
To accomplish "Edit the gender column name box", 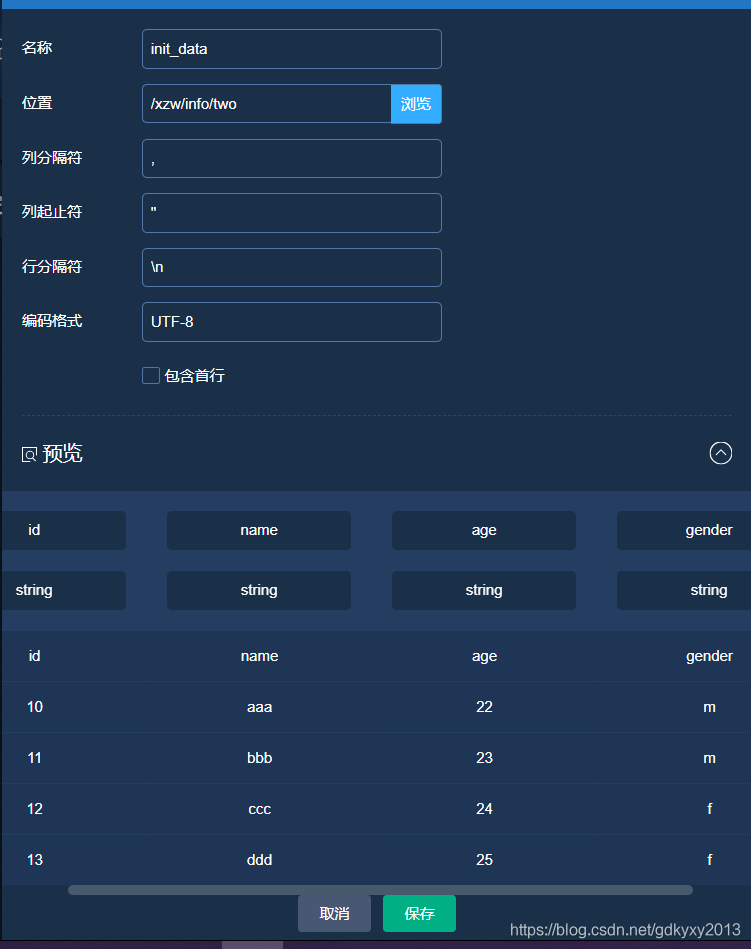I will click(x=684, y=530).
